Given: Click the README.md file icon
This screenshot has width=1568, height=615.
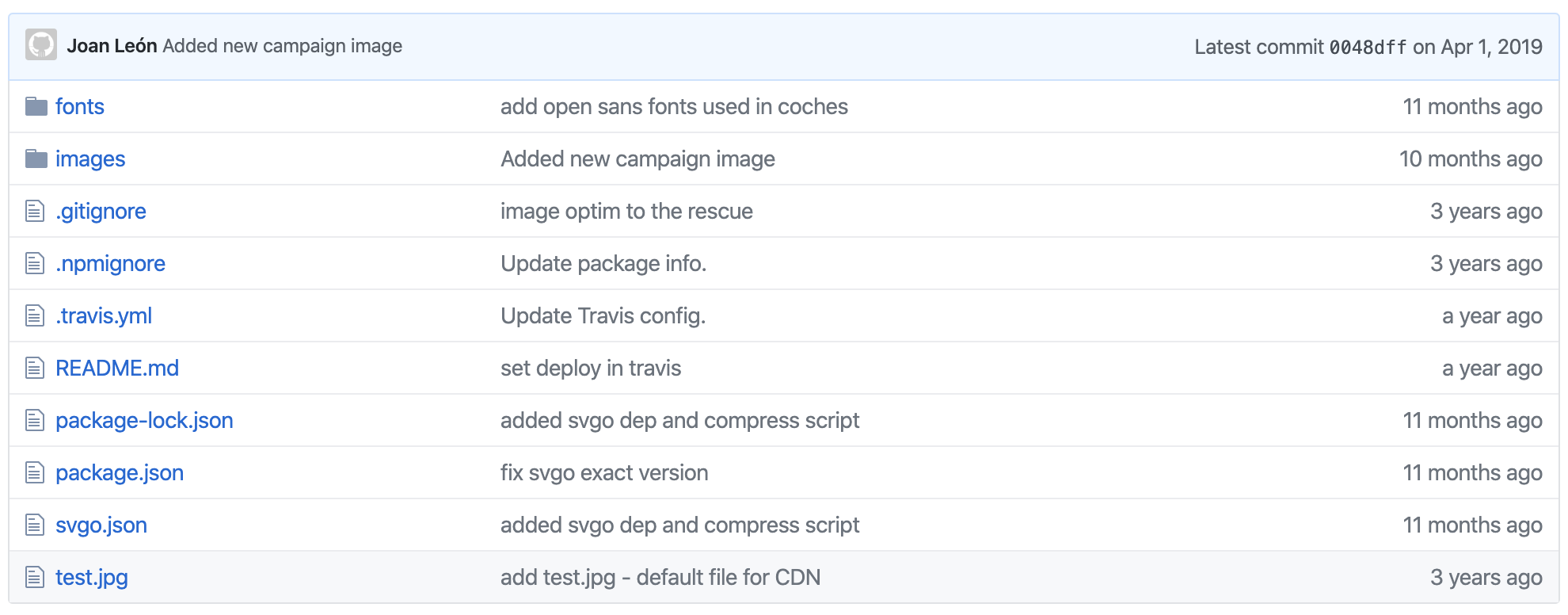Looking at the screenshot, I should [35, 368].
